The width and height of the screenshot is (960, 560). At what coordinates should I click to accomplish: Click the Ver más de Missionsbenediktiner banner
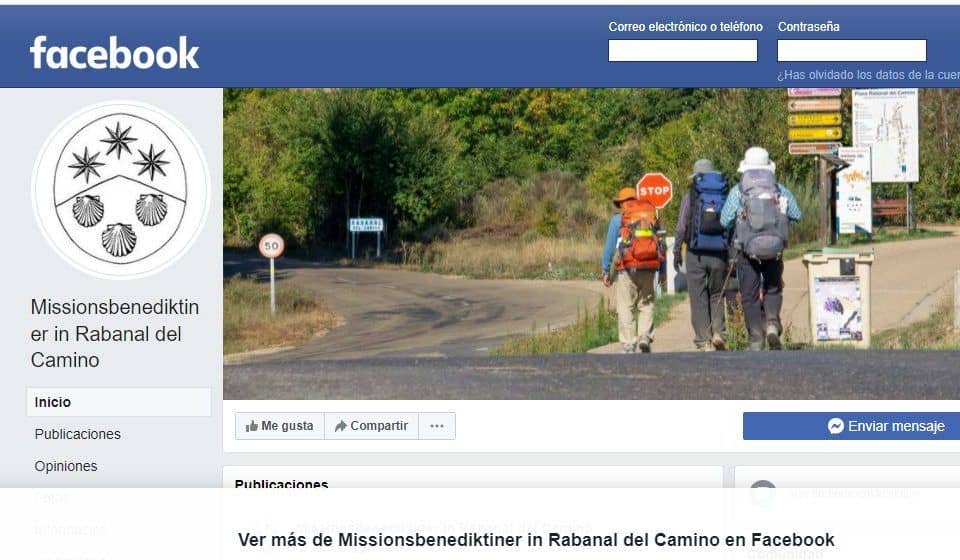[x=536, y=540]
